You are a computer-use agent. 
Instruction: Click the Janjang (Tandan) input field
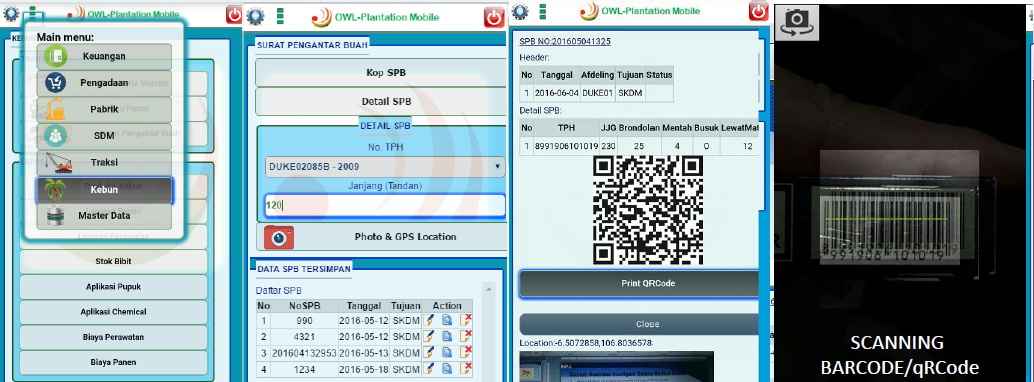(x=385, y=205)
